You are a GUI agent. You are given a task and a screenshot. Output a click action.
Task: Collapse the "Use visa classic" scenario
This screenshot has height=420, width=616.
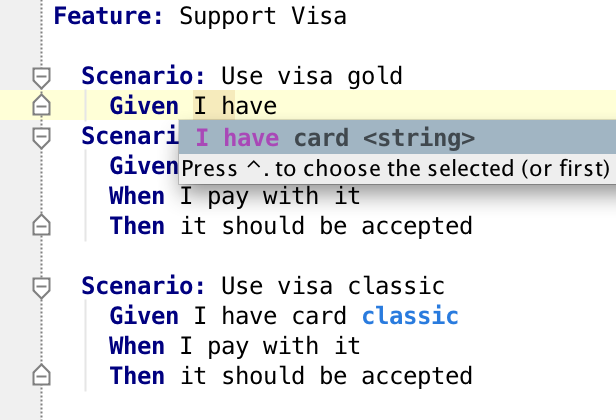pos(41,287)
